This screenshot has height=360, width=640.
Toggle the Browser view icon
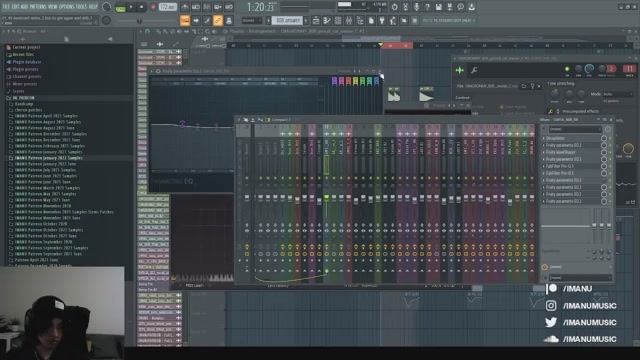(360, 20)
